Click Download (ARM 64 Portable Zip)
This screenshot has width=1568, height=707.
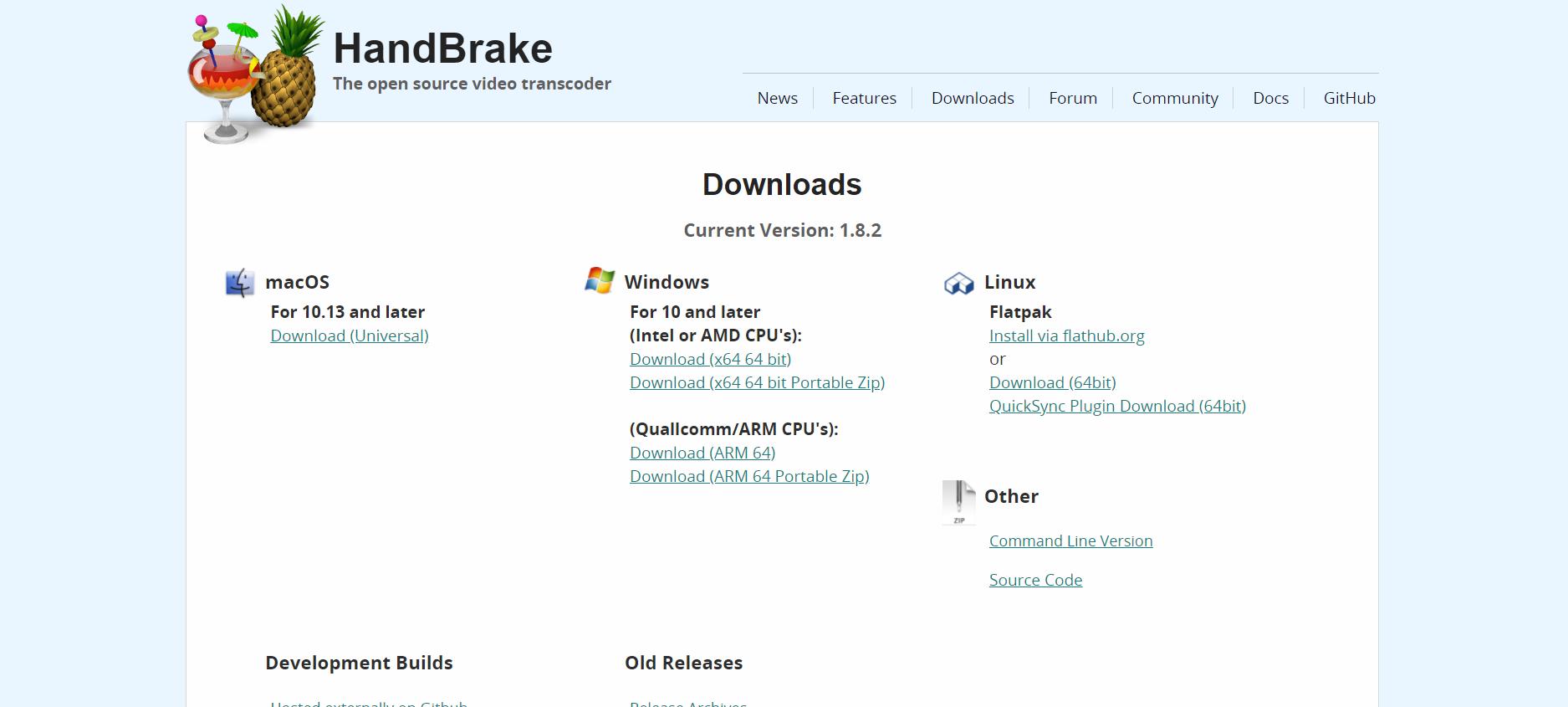click(750, 476)
